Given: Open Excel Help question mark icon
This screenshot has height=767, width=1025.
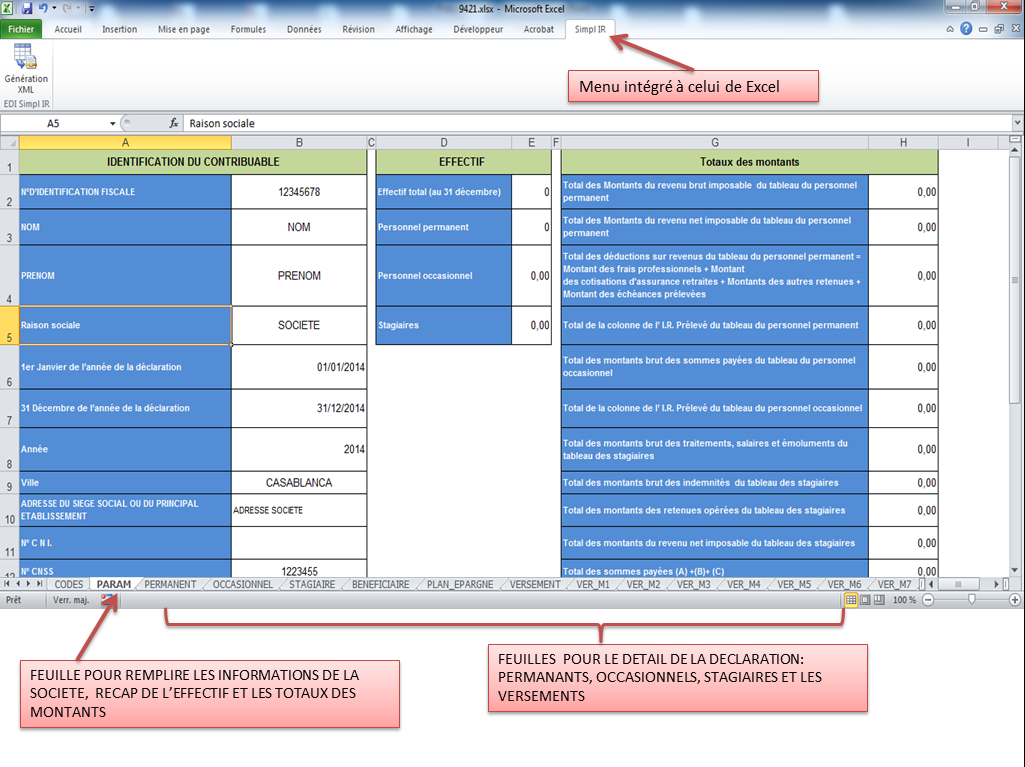Looking at the screenshot, I should point(966,29).
